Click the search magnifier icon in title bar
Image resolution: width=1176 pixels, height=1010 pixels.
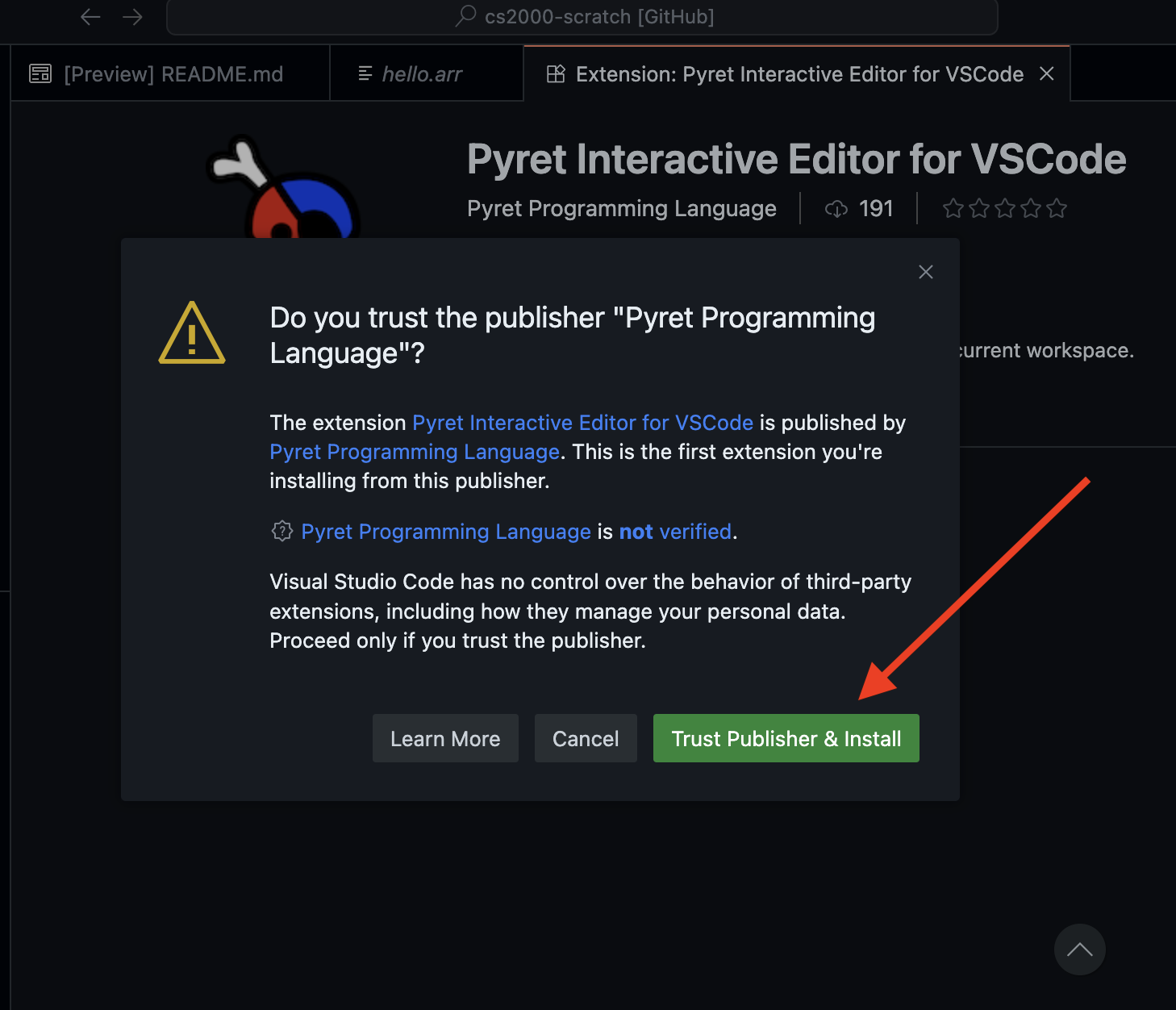click(x=466, y=16)
